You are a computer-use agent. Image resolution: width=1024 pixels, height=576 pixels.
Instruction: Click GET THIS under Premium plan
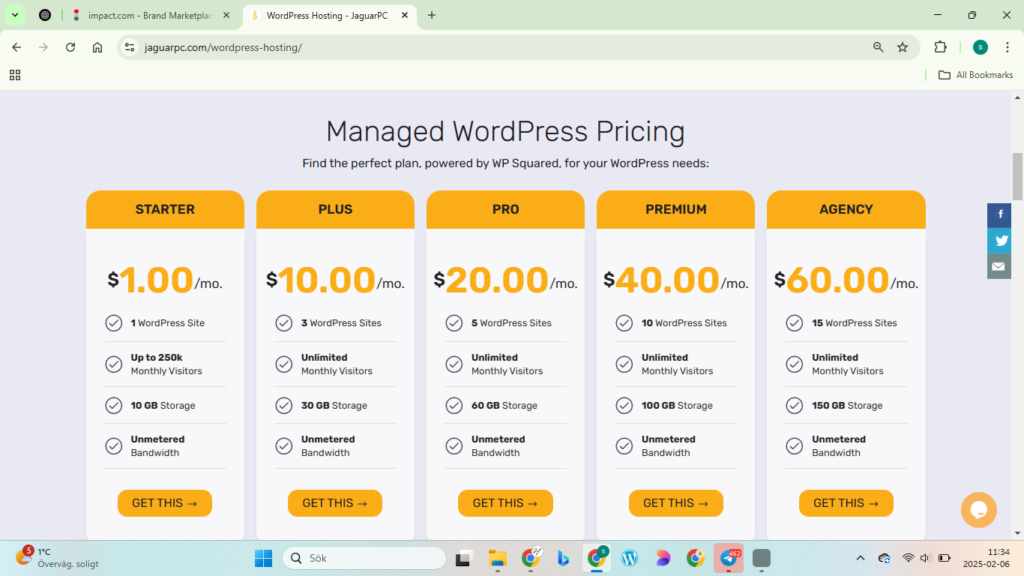click(x=676, y=503)
